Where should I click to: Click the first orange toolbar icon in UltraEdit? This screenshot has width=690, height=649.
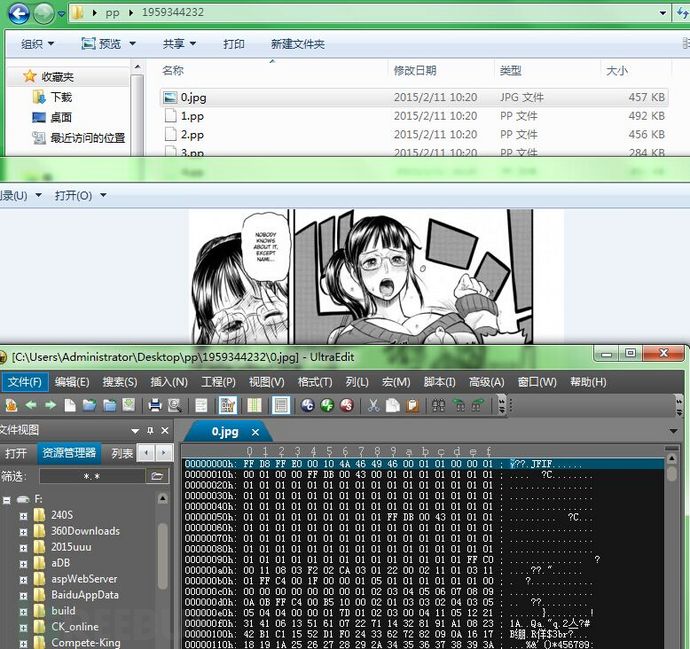pos(11,405)
